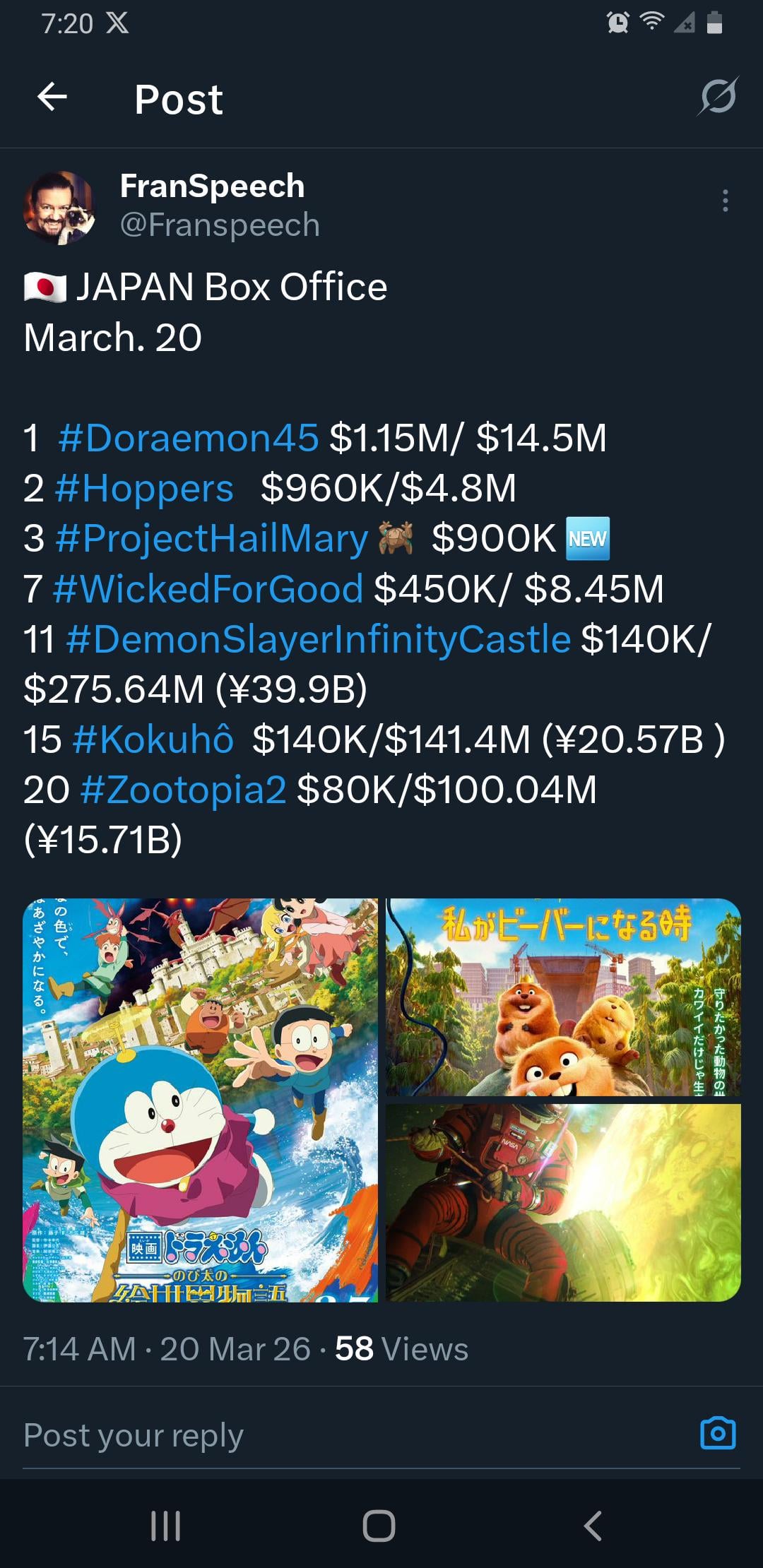Tap the alarm icon in status bar
763x1568 pixels.
pos(617,23)
